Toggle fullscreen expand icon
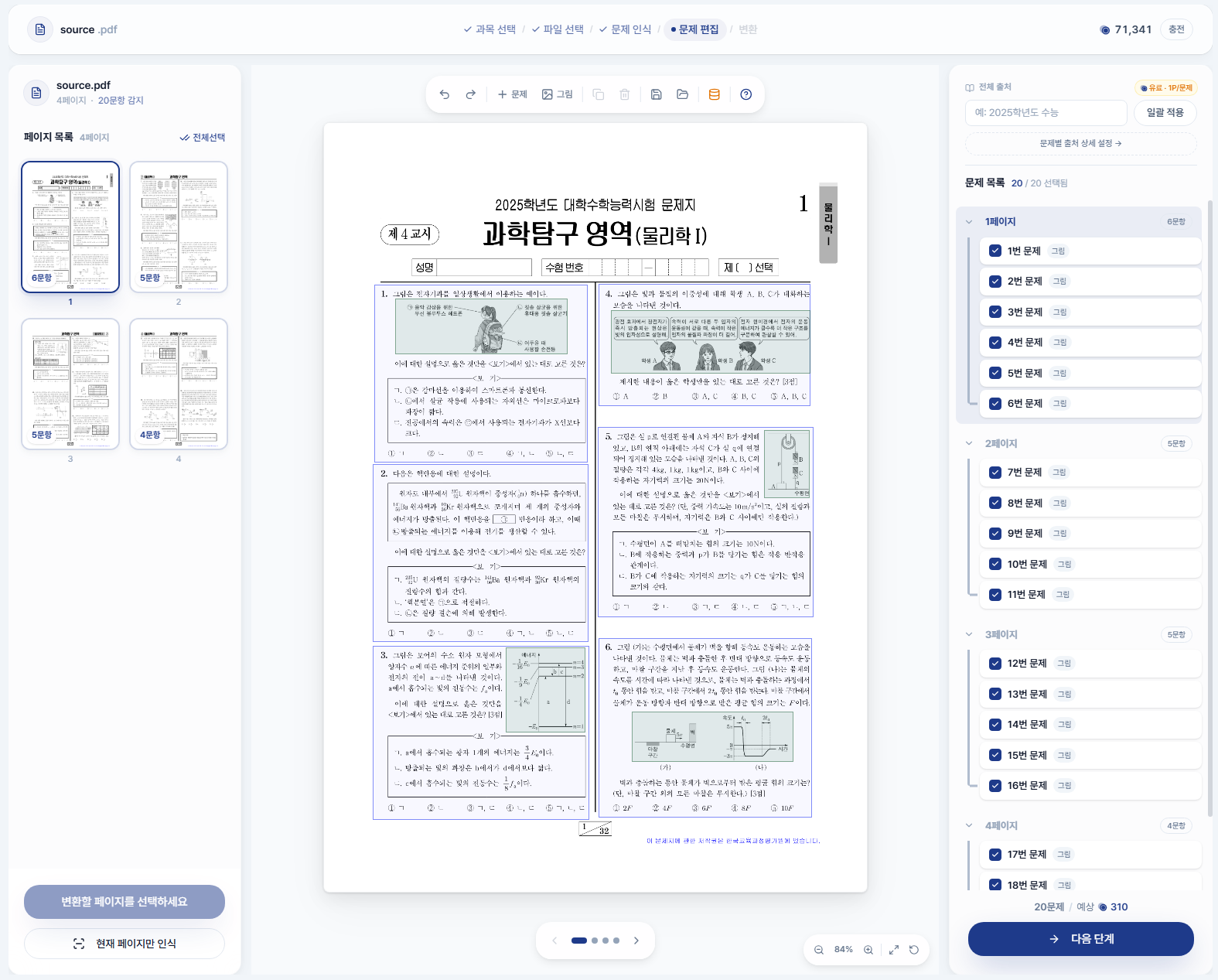Screen dimensions: 1218x980 click(x=894, y=950)
